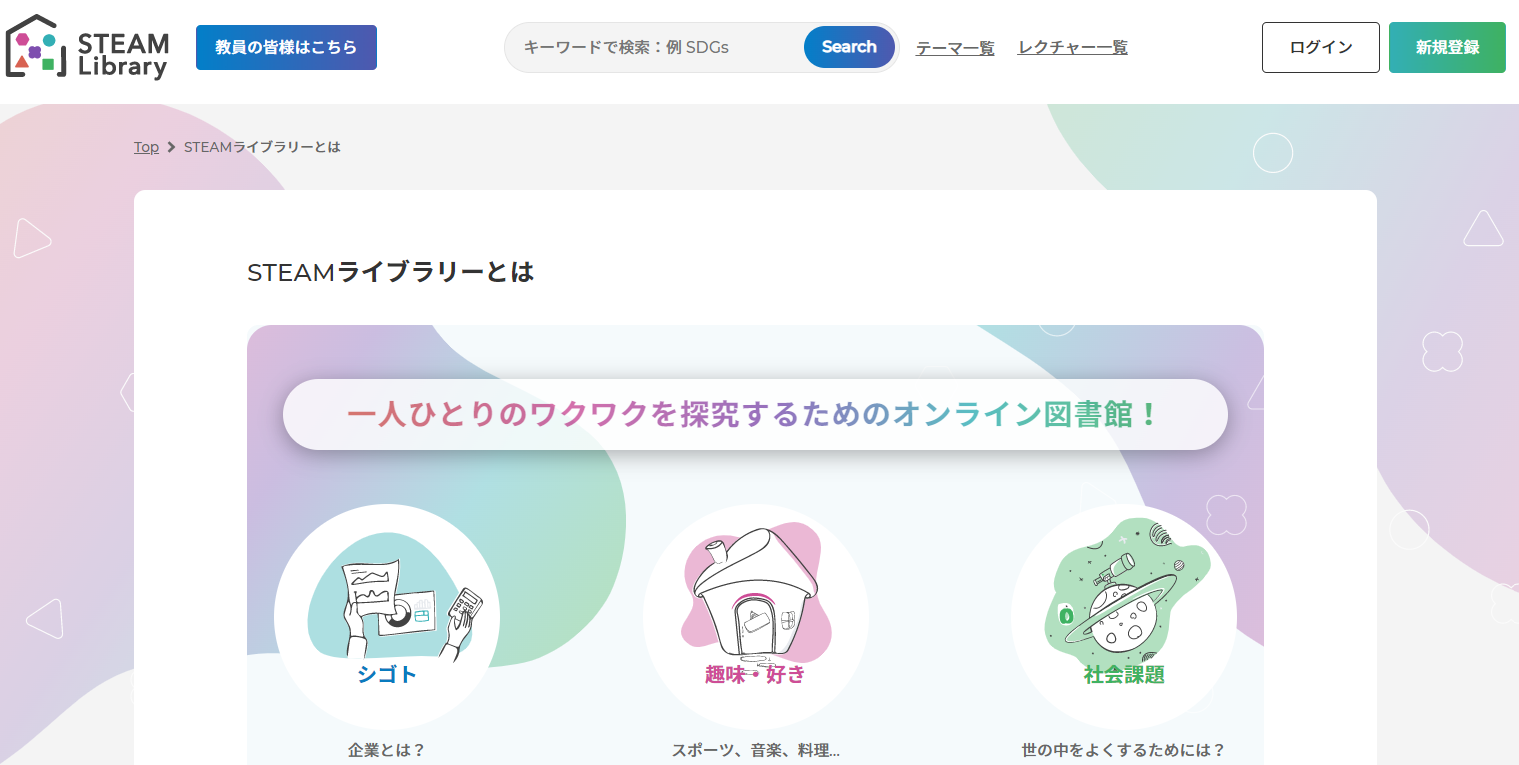The image size is (1519, 765).
Task: Open the テーマ一覧 menu link
Action: click(955, 48)
